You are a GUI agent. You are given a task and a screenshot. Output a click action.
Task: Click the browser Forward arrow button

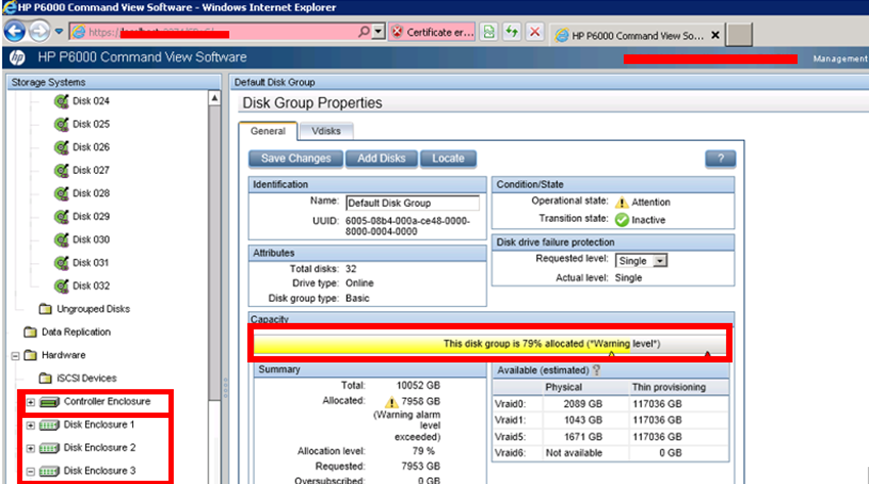click(39, 32)
